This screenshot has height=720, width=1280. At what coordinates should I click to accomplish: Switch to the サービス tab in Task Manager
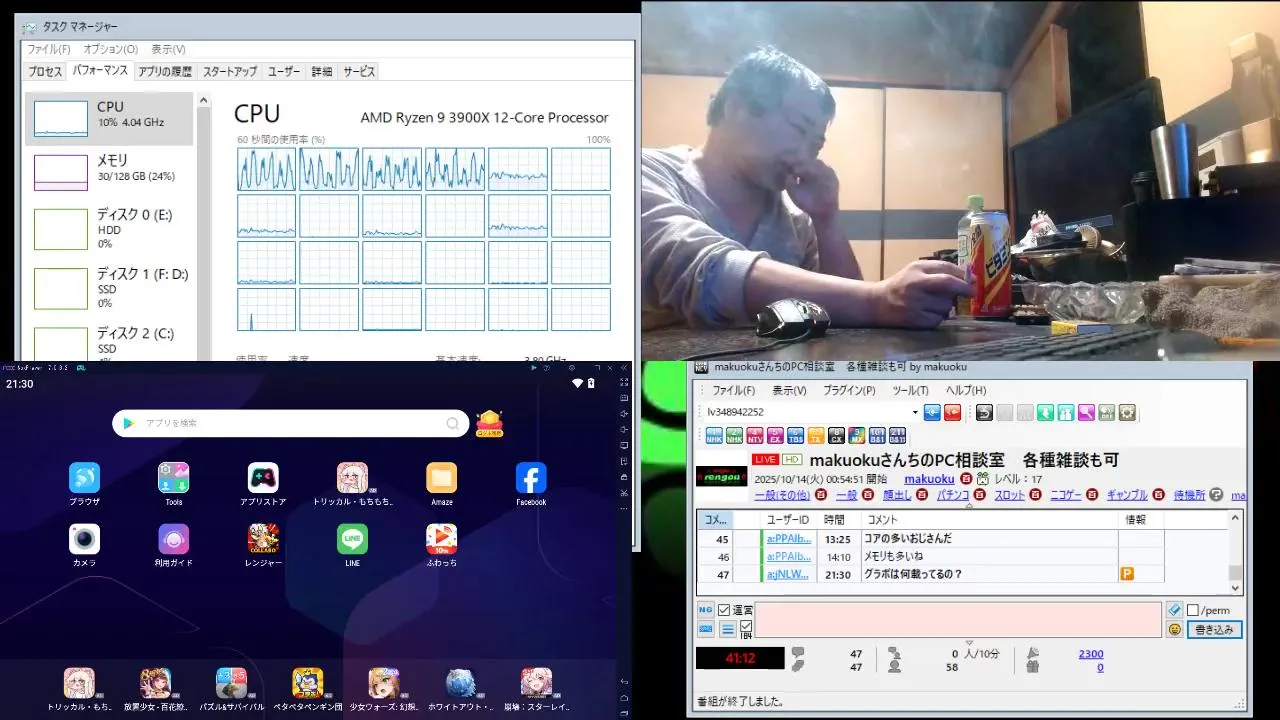tap(359, 72)
